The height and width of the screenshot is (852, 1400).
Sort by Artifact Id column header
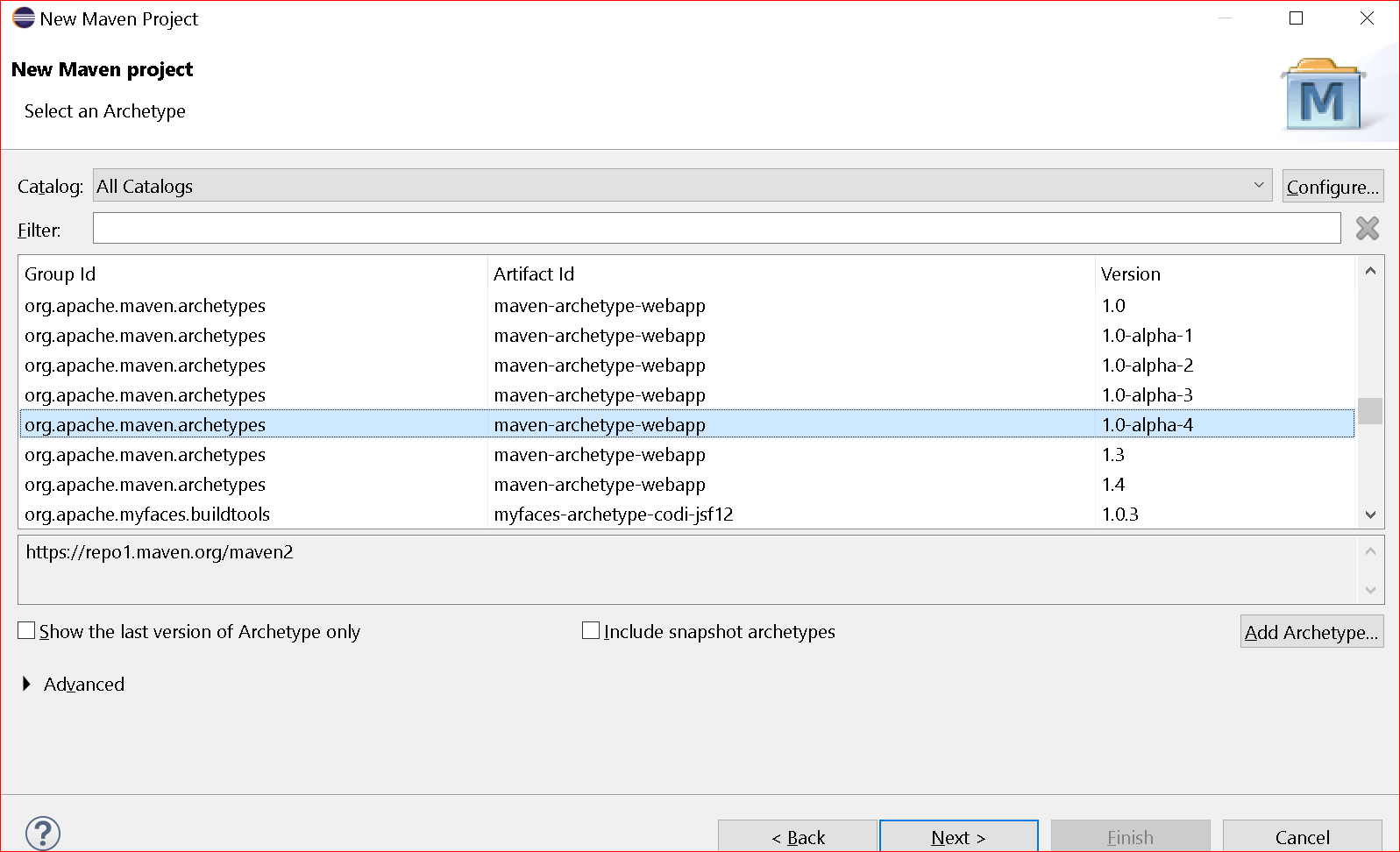coord(791,273)
